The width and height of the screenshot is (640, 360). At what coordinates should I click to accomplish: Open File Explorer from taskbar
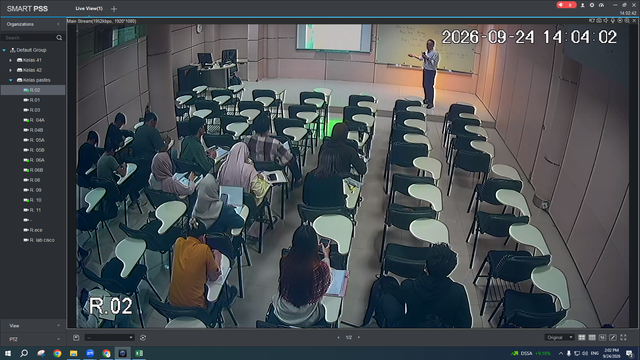pos(73,353)
